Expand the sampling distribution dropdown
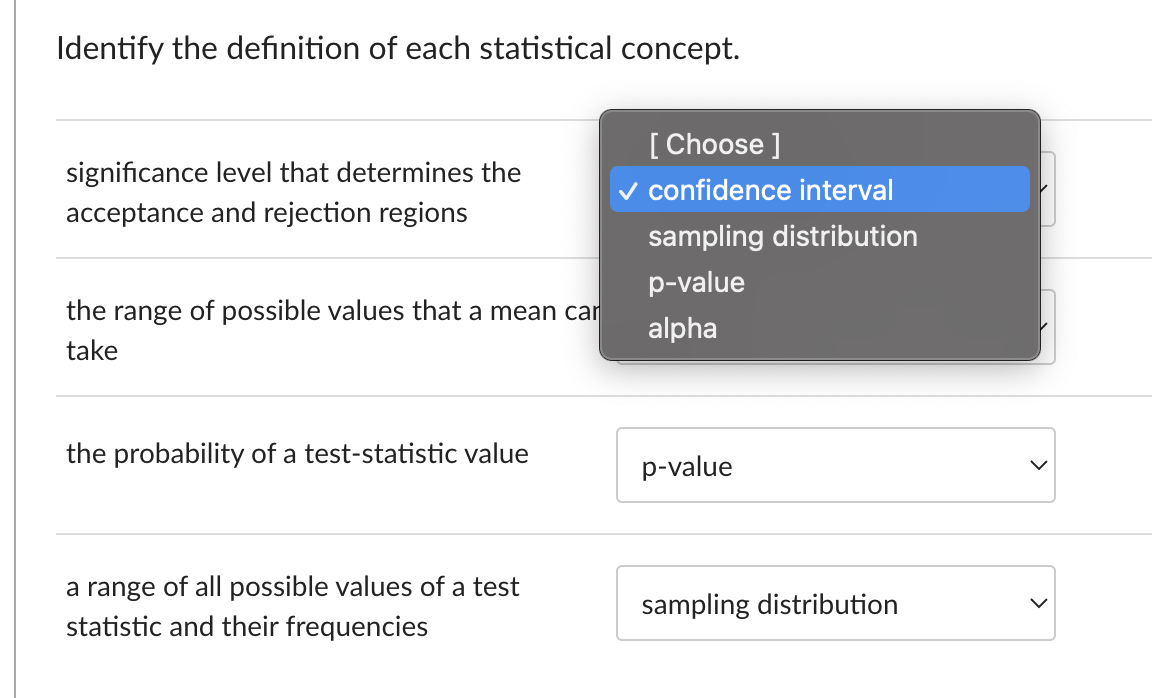1152x698 pixels. [x=836, y=603]
